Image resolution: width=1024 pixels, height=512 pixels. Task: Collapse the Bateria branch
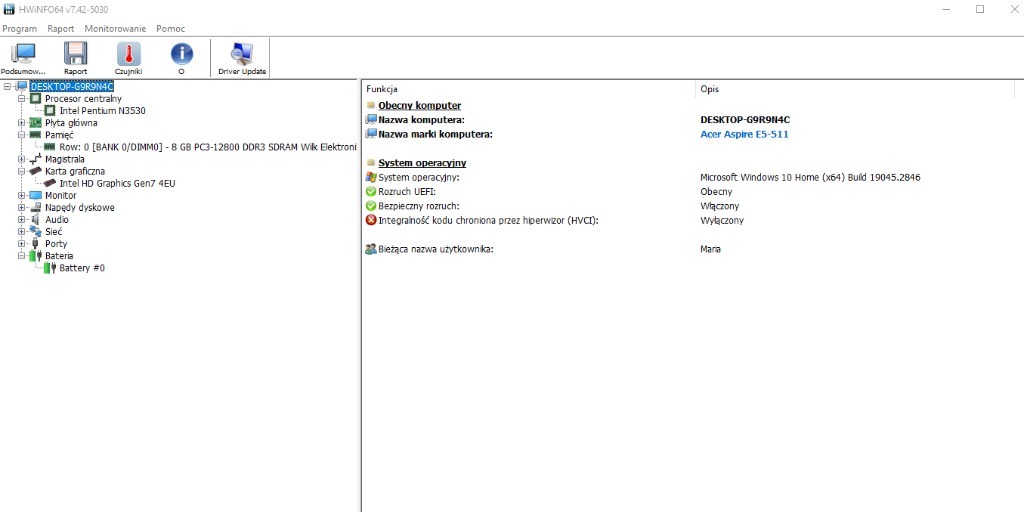pos(22,255)
